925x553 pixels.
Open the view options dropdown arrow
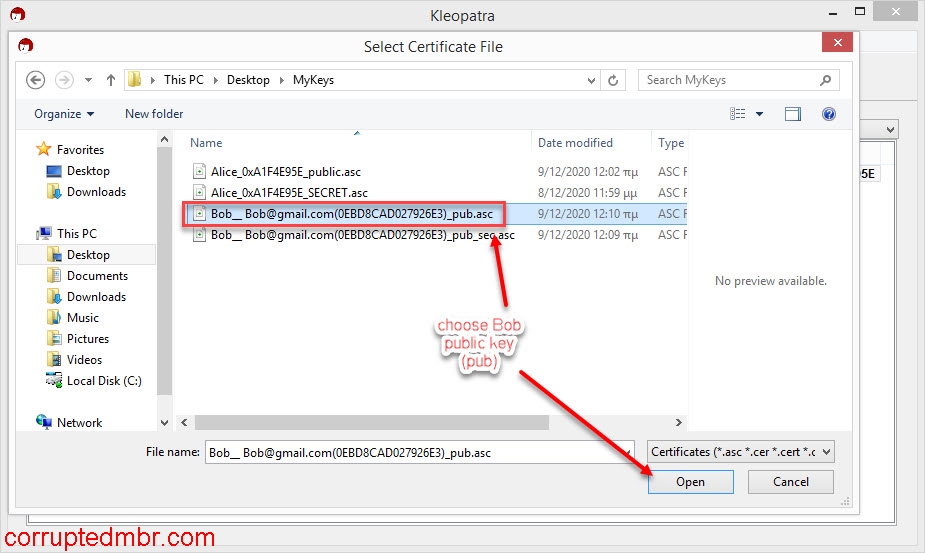point(759,114)
